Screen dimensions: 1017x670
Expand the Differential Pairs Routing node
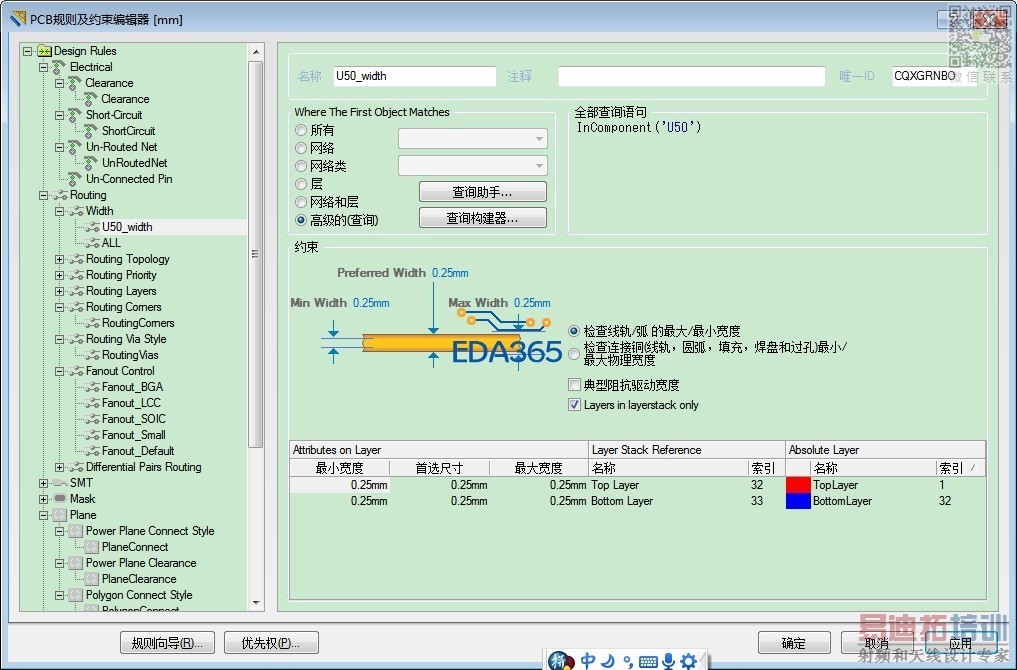point(60,467)
